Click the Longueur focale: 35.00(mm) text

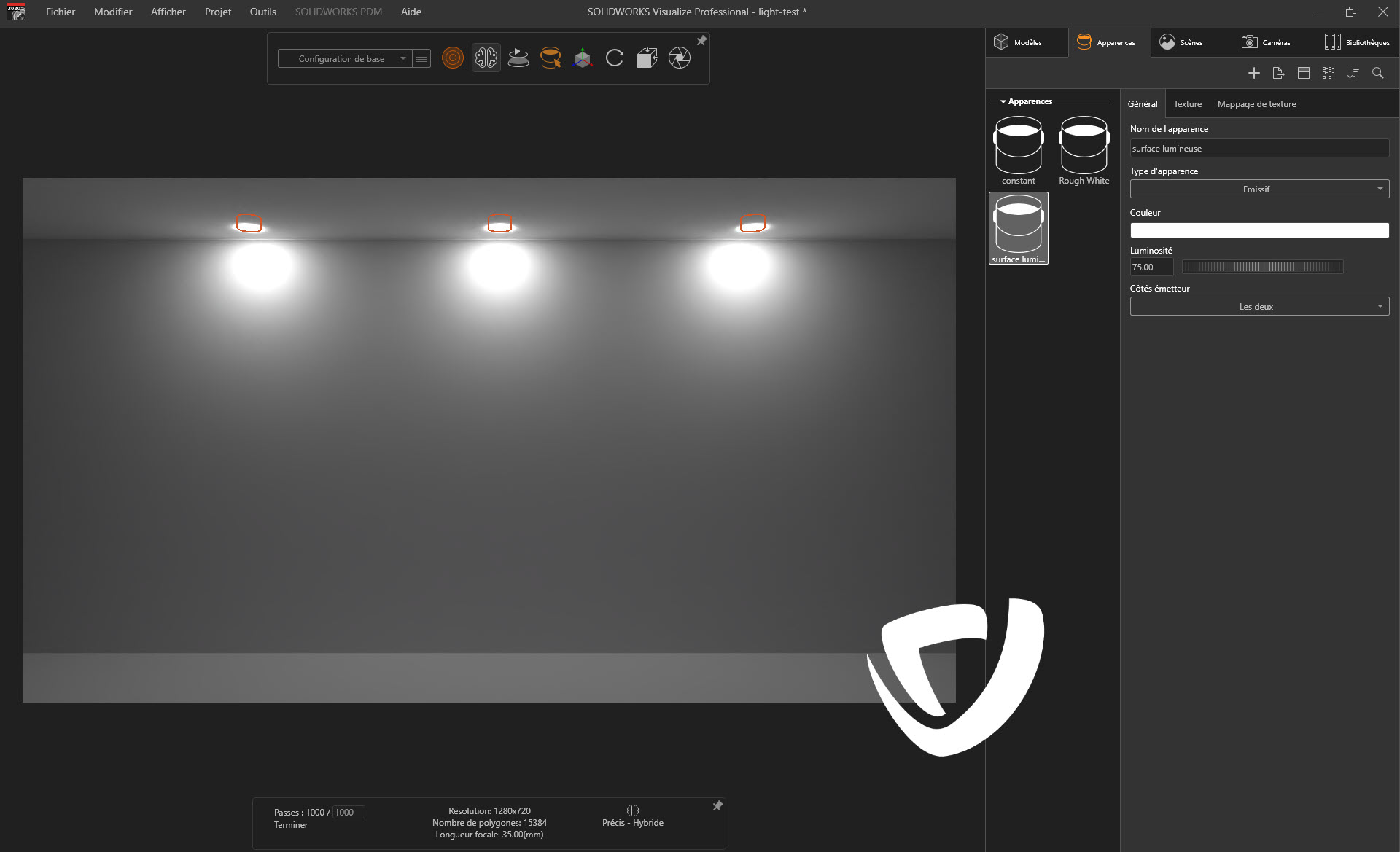click(489, 835)
